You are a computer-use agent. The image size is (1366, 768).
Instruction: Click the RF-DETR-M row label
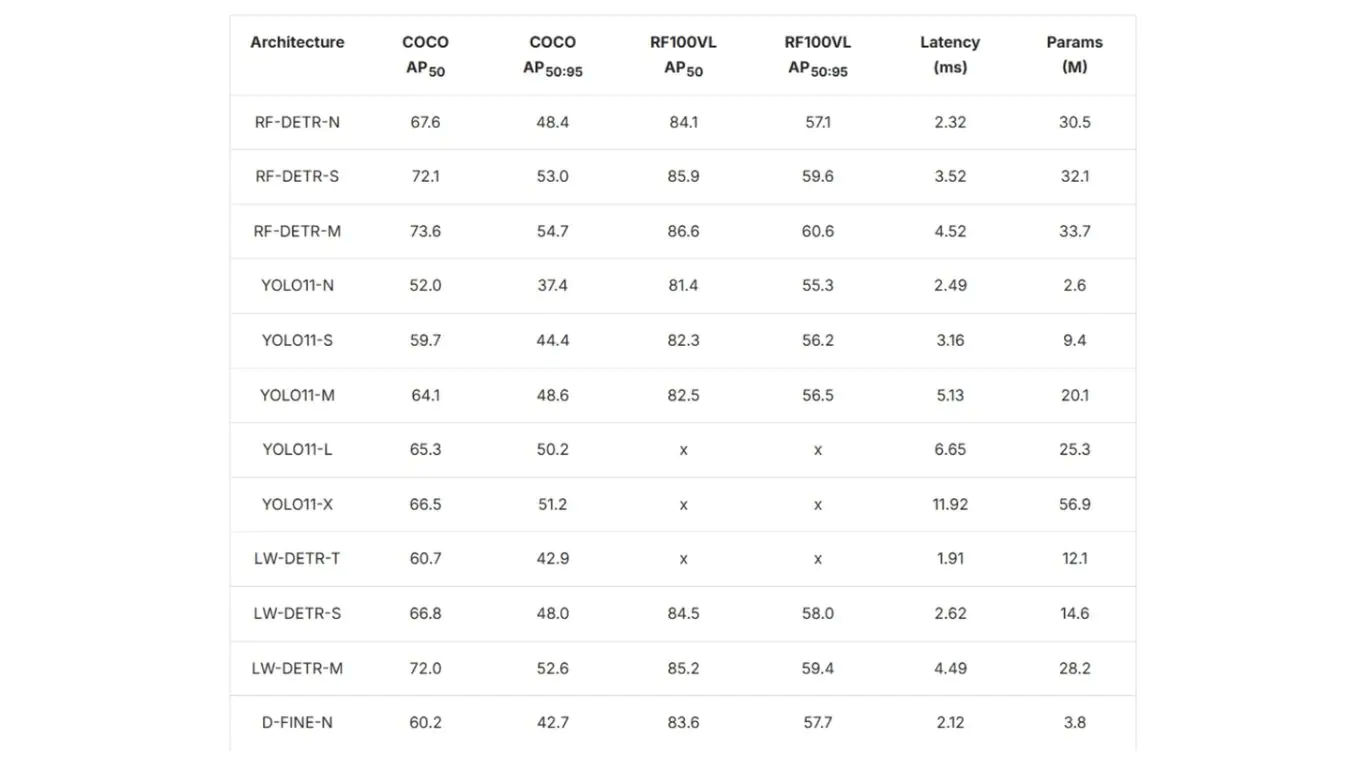(x=297, y=231)
